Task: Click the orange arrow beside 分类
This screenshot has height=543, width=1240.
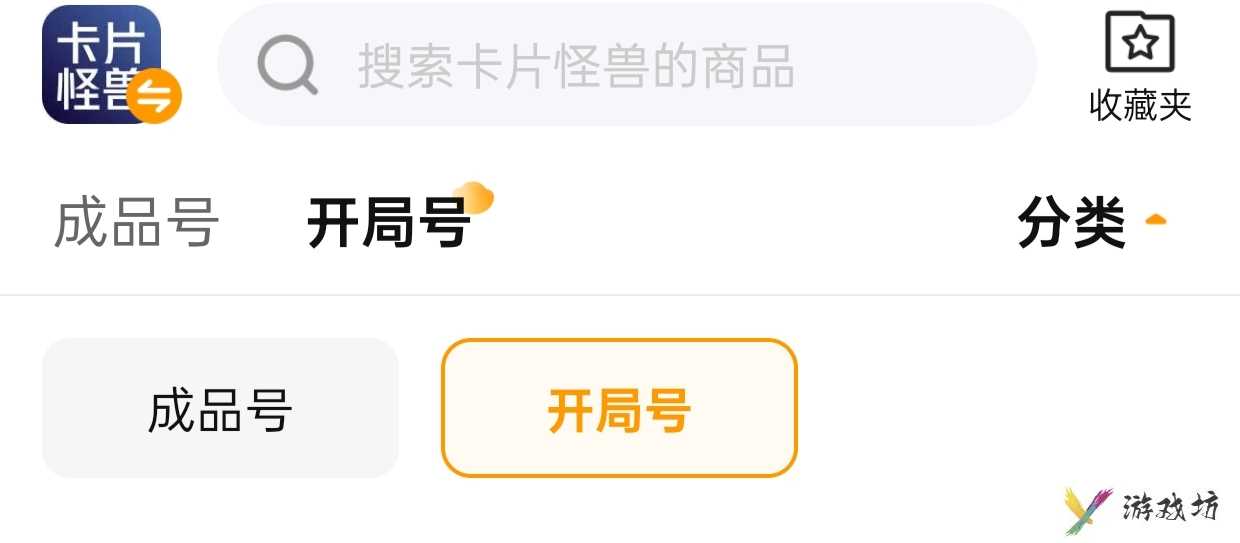Action: coord(1155,219)
